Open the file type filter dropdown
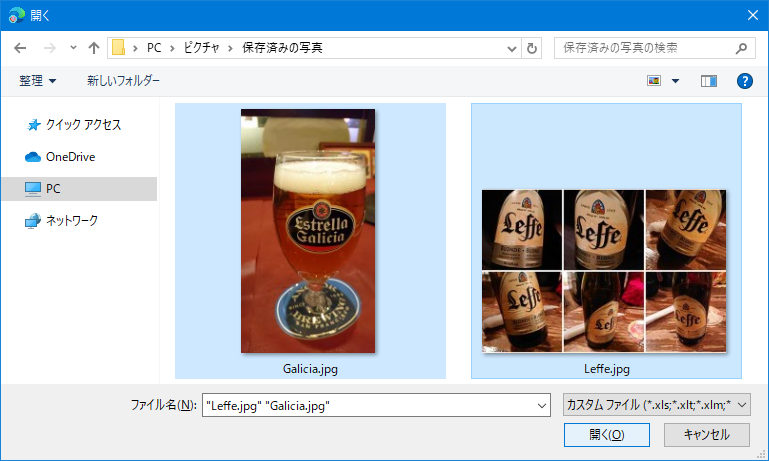 coord(656,405)
